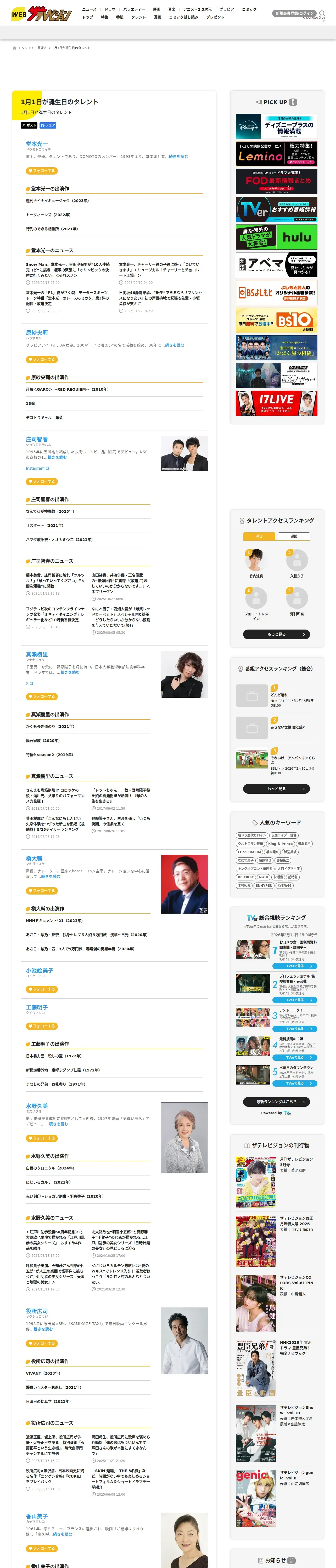
Task: Open 最新ランキングはこちら button
Action: (x=276, y=1102)
